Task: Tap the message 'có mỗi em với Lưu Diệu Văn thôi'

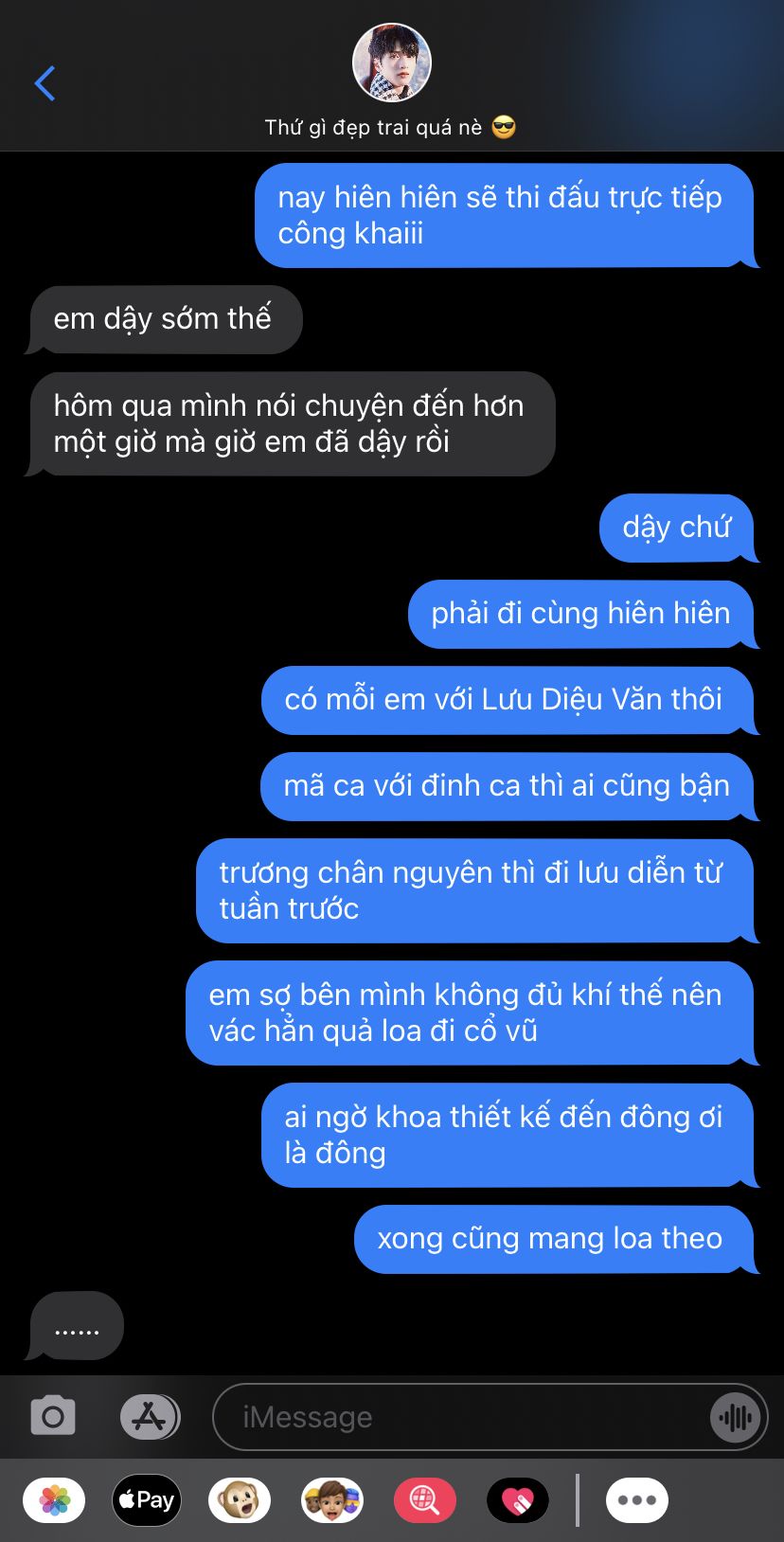Action: click(x=508, y=700)
